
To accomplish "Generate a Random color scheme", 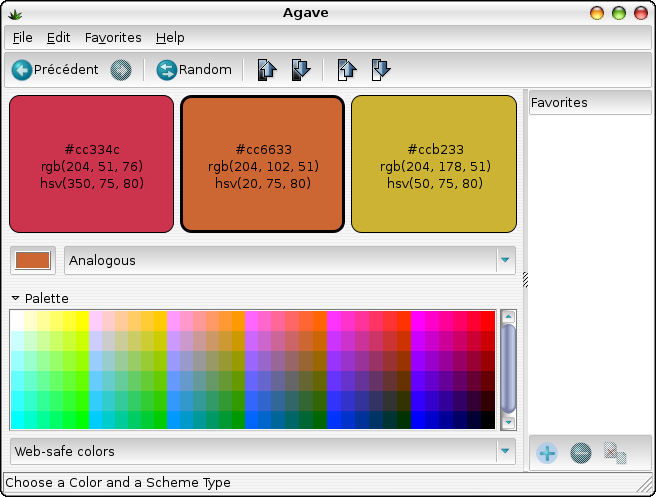I will (194, 70).
